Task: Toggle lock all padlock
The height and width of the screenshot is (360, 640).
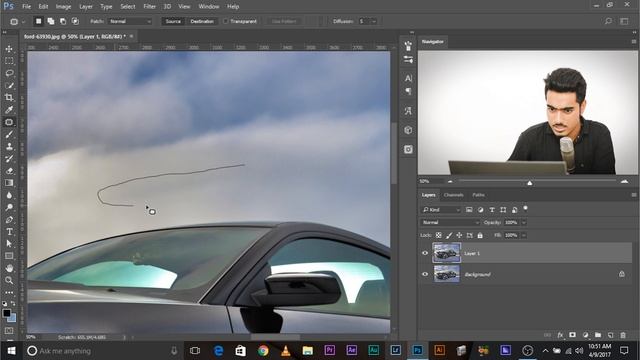Action: pyautogui.click(x=480, y=236)
